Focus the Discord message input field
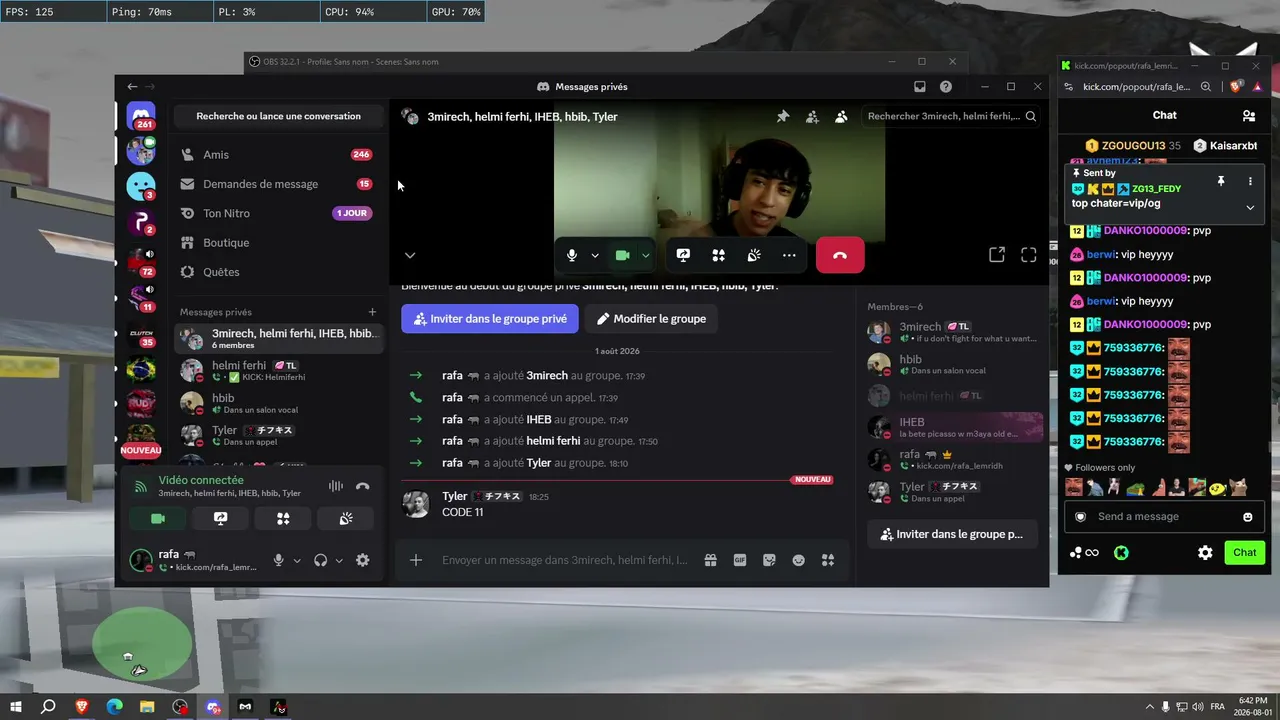Image resolution: width=1280 pixels, height=720 pixels. [x=565, y=560]
